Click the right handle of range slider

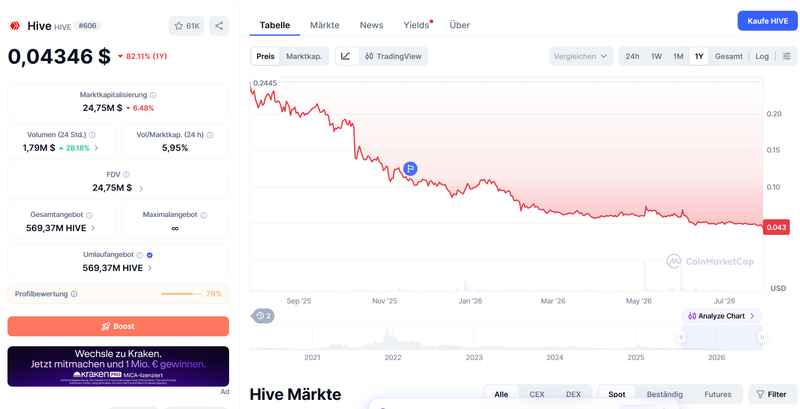click(x=762, y=337)
